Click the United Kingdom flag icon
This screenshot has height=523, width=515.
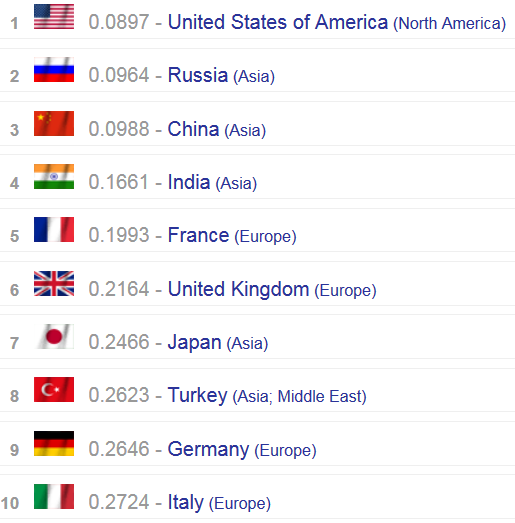click(54, 284)
